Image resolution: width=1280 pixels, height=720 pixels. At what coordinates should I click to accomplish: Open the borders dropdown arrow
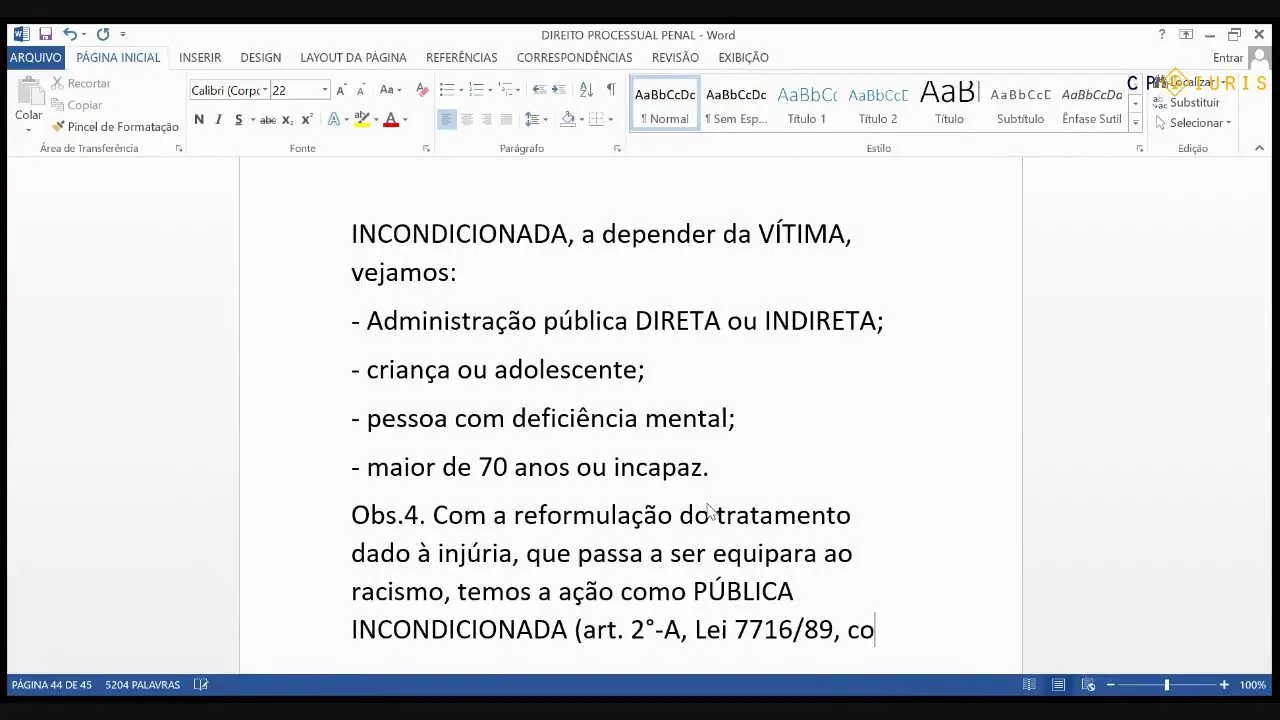(611, 120)
